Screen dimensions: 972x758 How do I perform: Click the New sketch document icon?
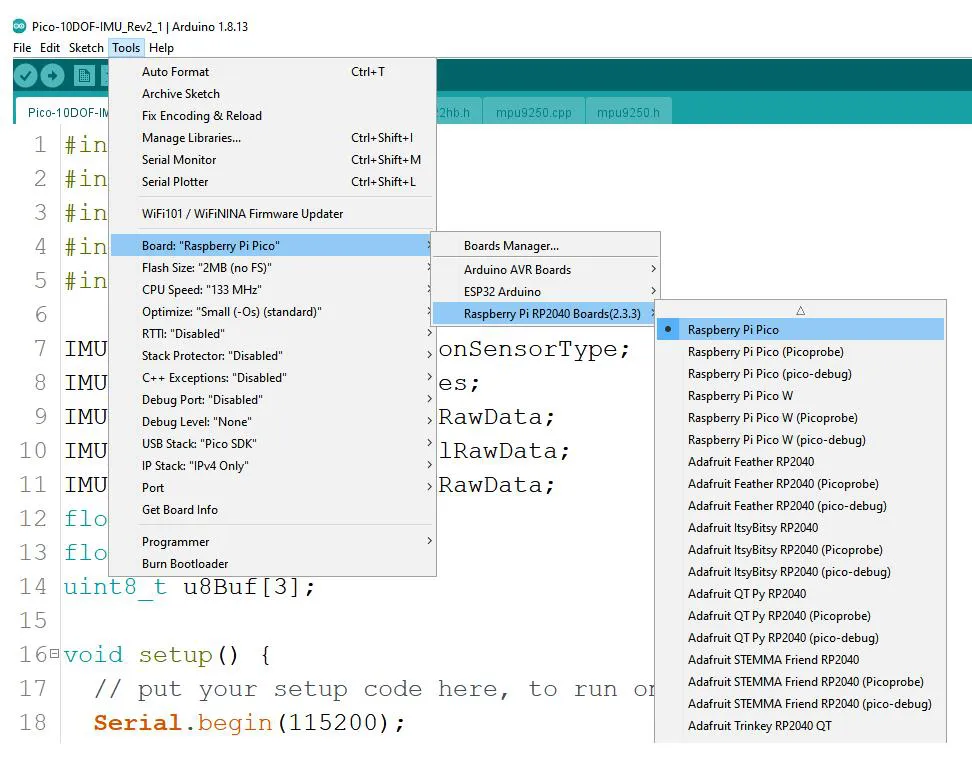click(84, 76)
